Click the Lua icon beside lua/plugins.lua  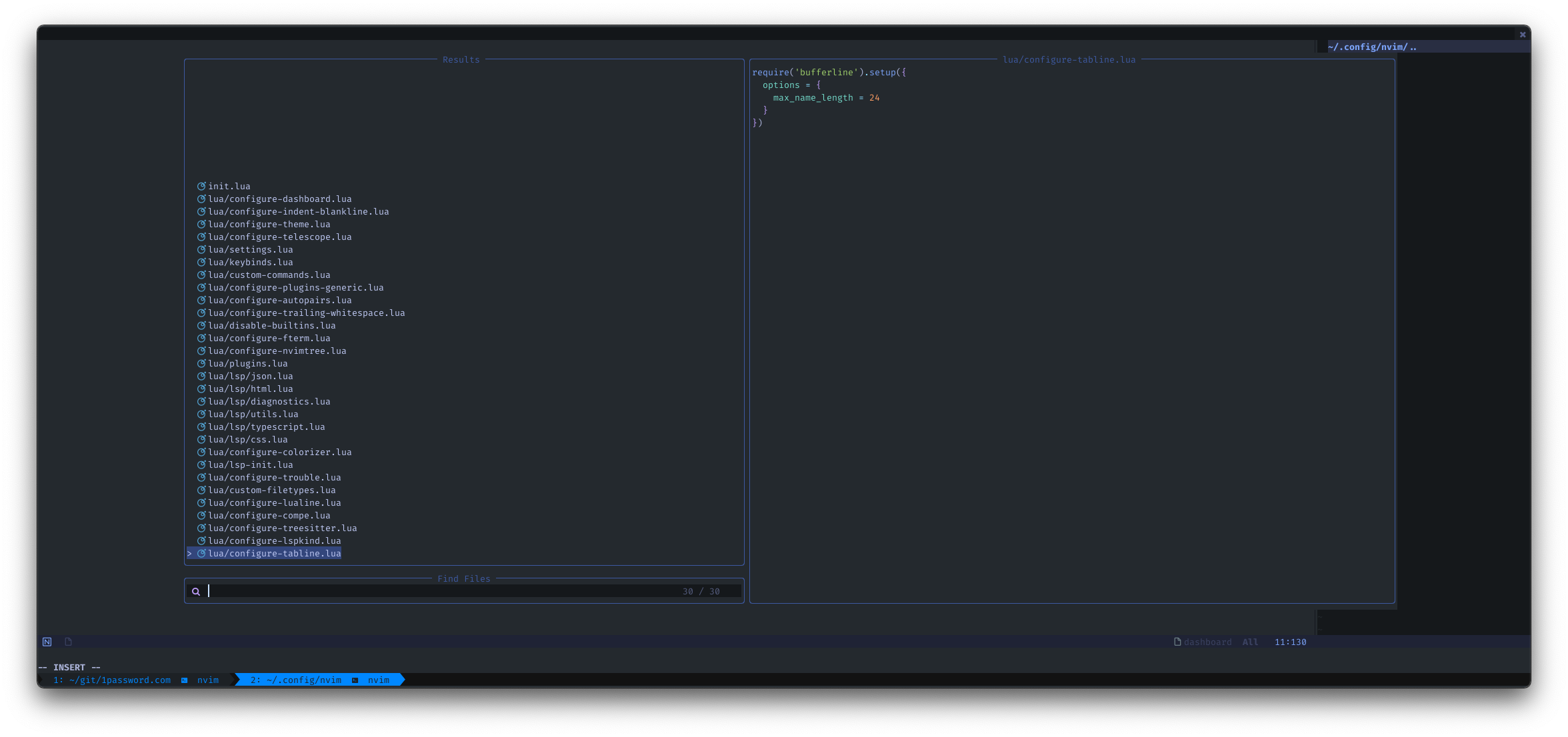[201, 364]
